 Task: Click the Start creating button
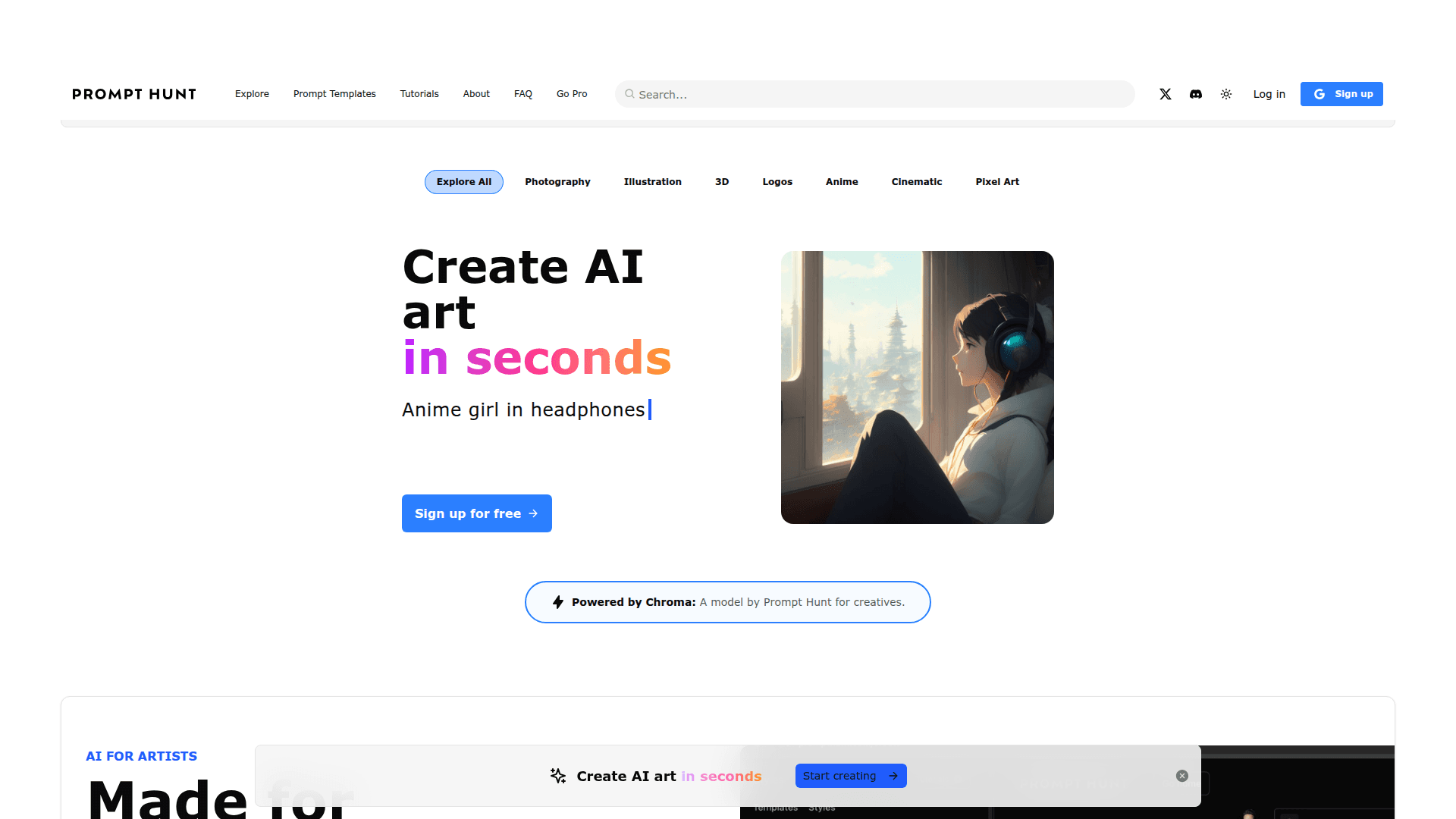(851, 776)
